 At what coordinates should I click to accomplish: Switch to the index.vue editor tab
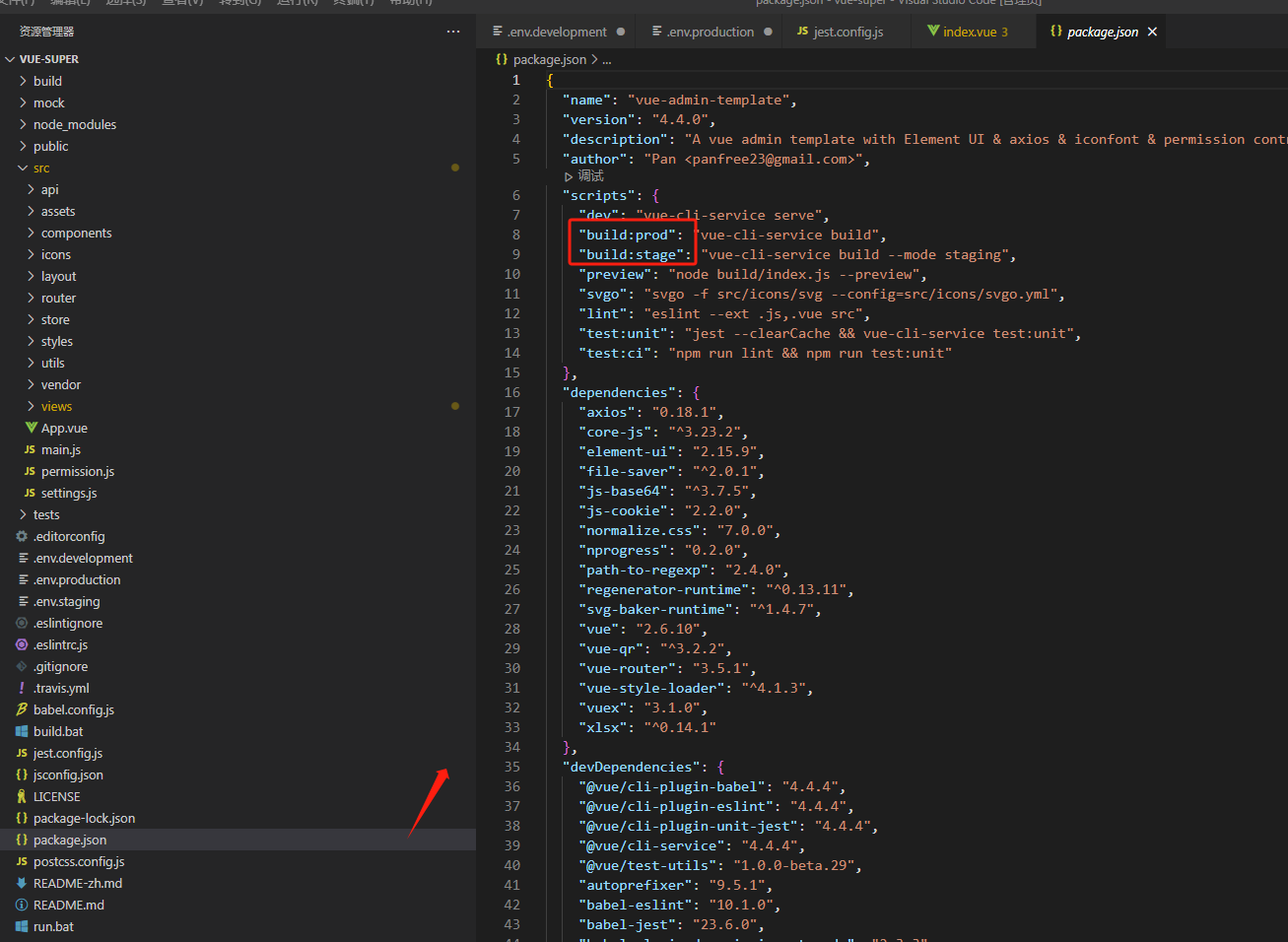click(975, 32)
